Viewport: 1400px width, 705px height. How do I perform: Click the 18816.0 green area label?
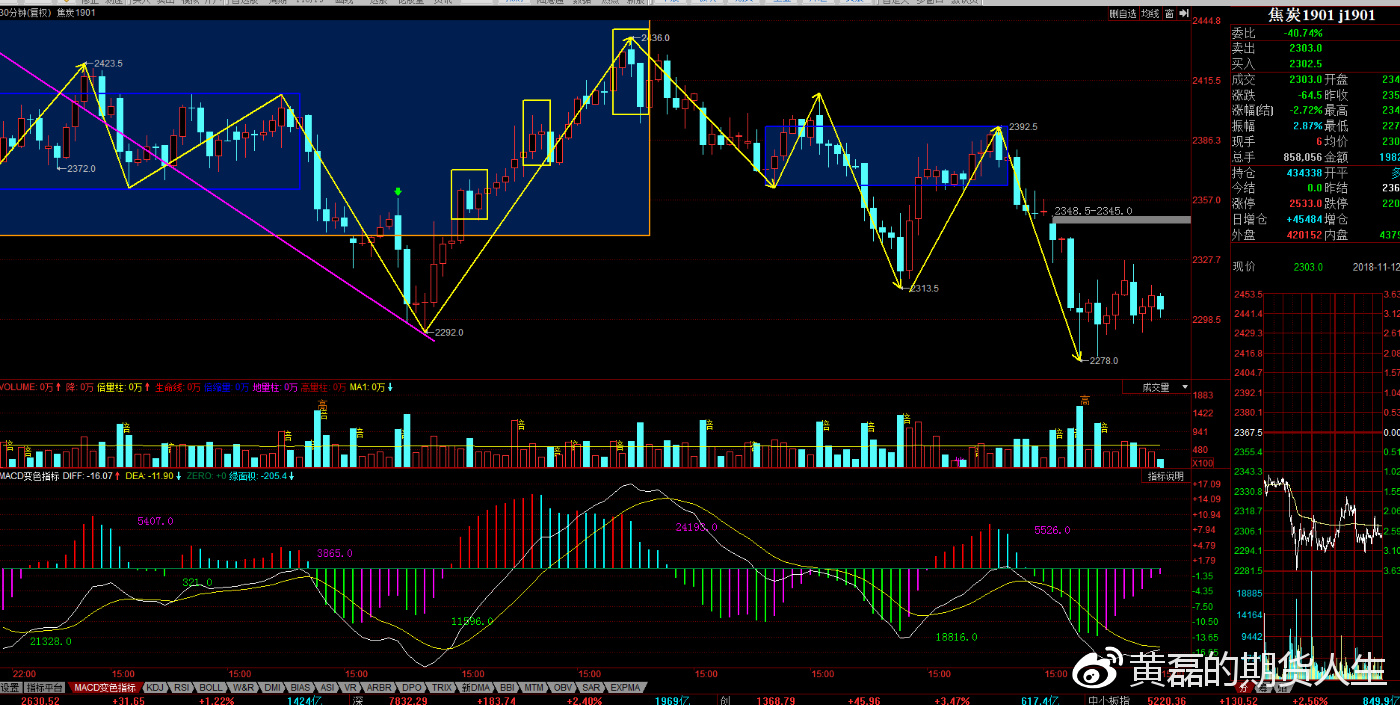(x=956, y=636)
